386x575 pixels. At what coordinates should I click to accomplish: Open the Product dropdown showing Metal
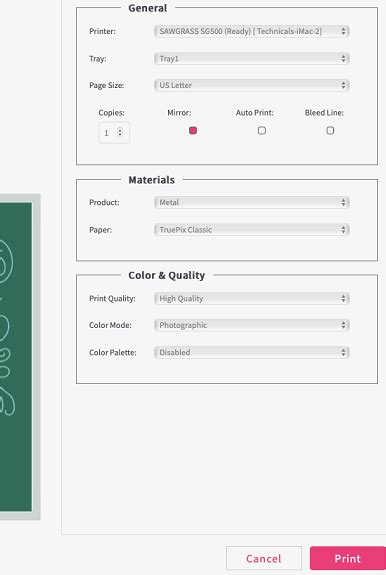click(x=251, y=202)
